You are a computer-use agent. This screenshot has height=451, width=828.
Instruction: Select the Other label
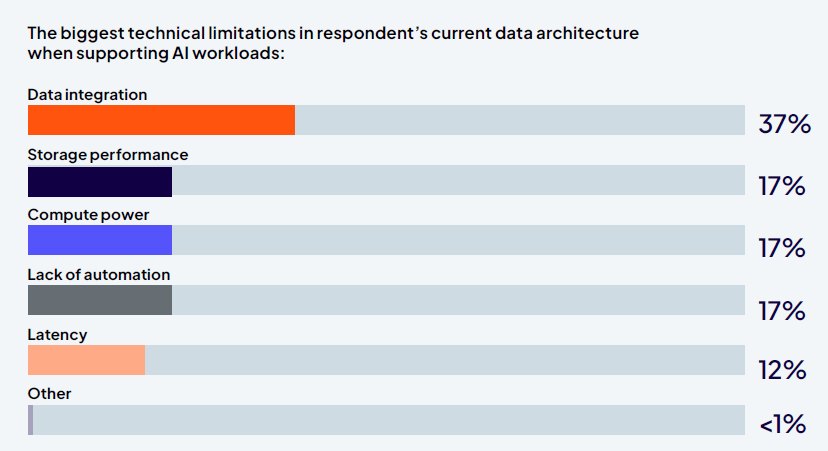coord(50,394)
